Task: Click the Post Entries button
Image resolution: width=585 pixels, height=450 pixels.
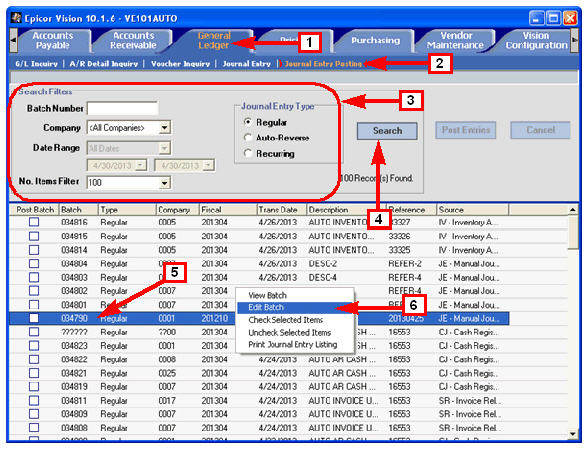Action: click(x=466, y=130)
